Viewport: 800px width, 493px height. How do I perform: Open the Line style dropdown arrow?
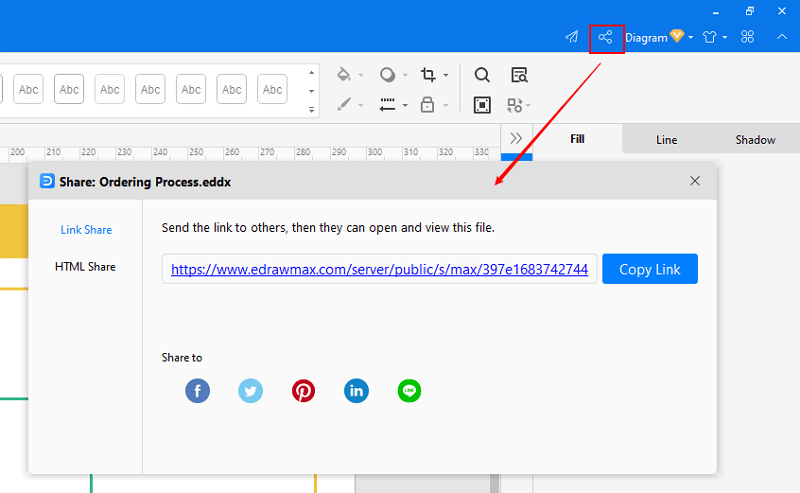coord(405,106)
